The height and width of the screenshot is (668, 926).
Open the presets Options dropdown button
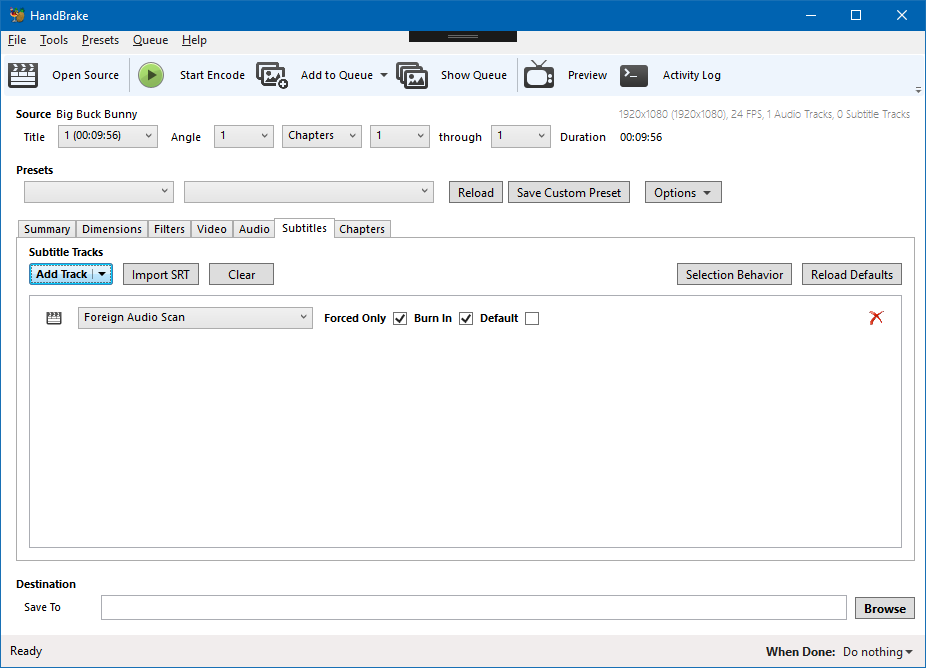683,193
